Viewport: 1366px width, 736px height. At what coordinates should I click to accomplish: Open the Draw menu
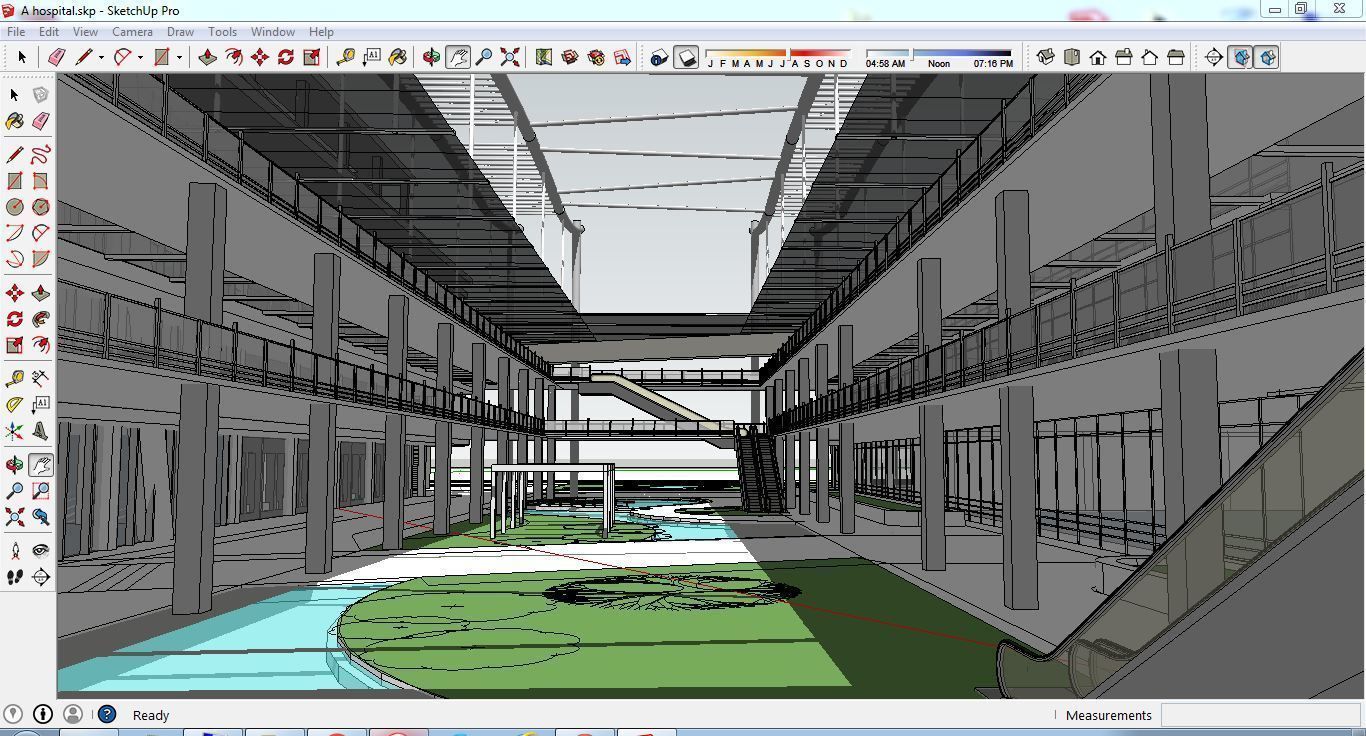click(x=180, y=31)
